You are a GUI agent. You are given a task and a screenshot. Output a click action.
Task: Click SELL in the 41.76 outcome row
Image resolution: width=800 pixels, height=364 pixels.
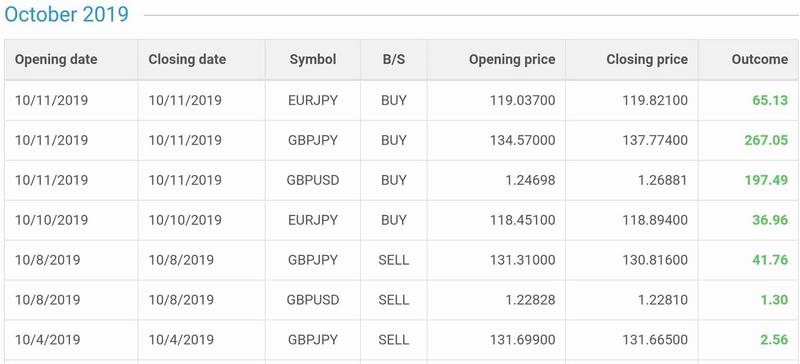tap(393, 260)
